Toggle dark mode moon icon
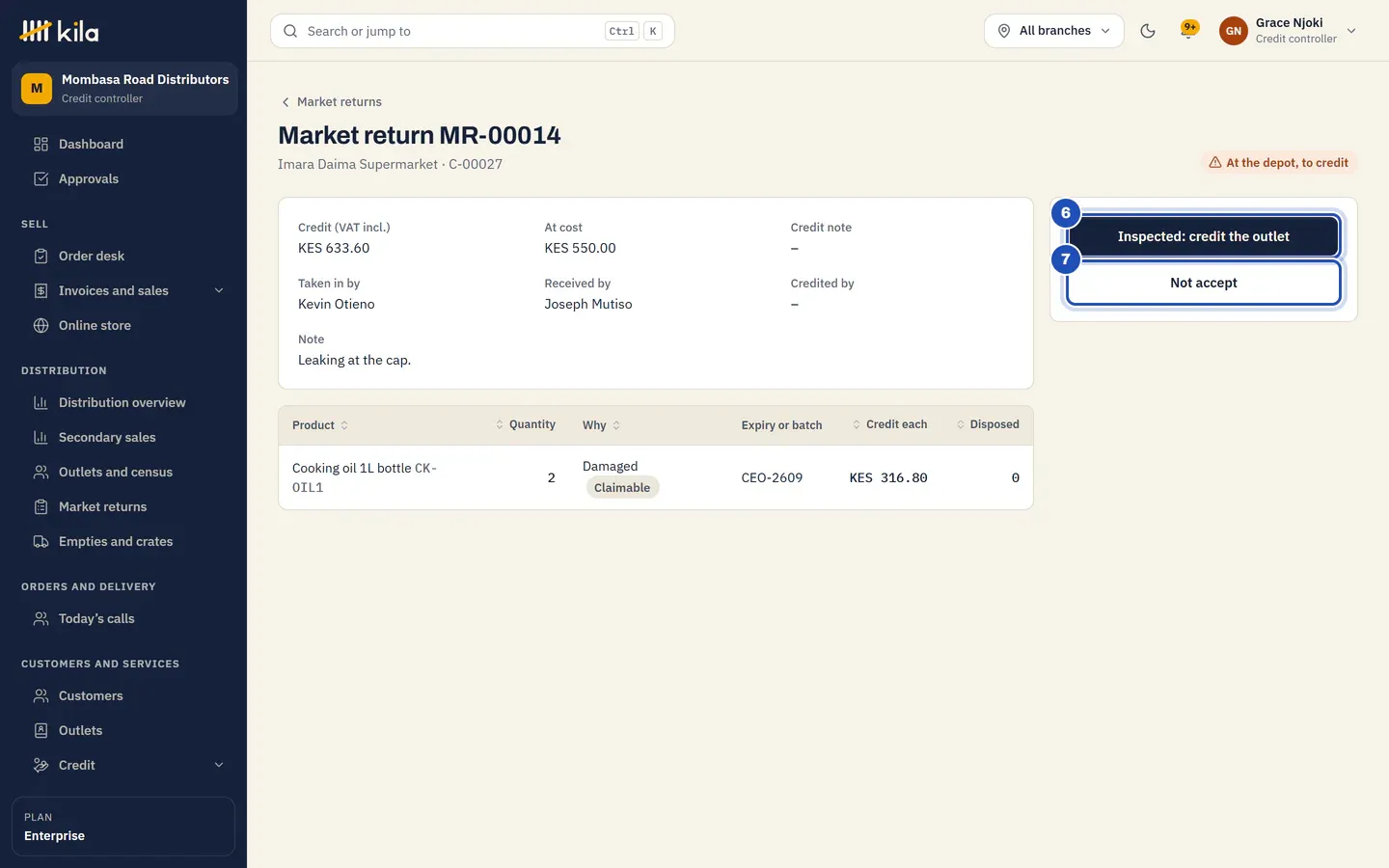 pos(1148,31)
